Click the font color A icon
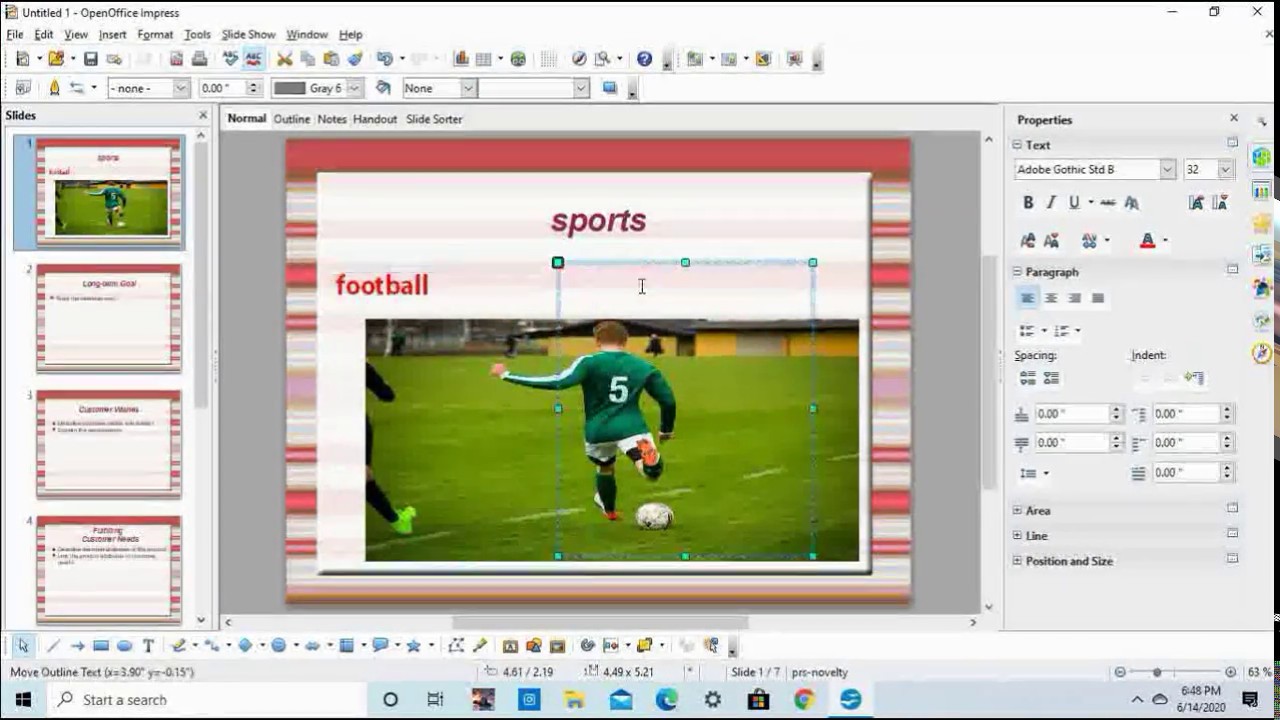Viewport: 1280px width, 720px height. 1147,241
